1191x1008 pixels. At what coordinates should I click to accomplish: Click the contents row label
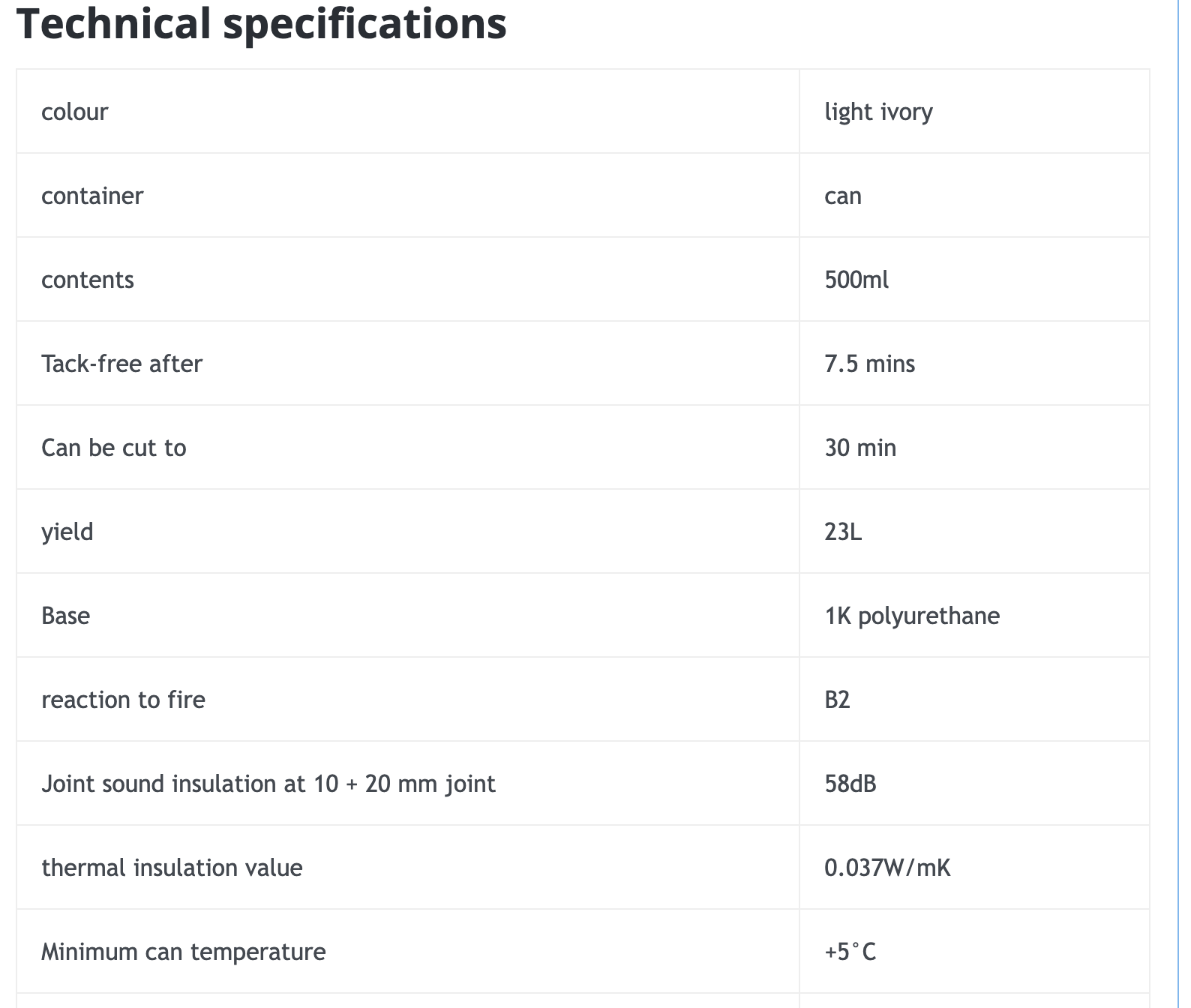tap(88, 280)
